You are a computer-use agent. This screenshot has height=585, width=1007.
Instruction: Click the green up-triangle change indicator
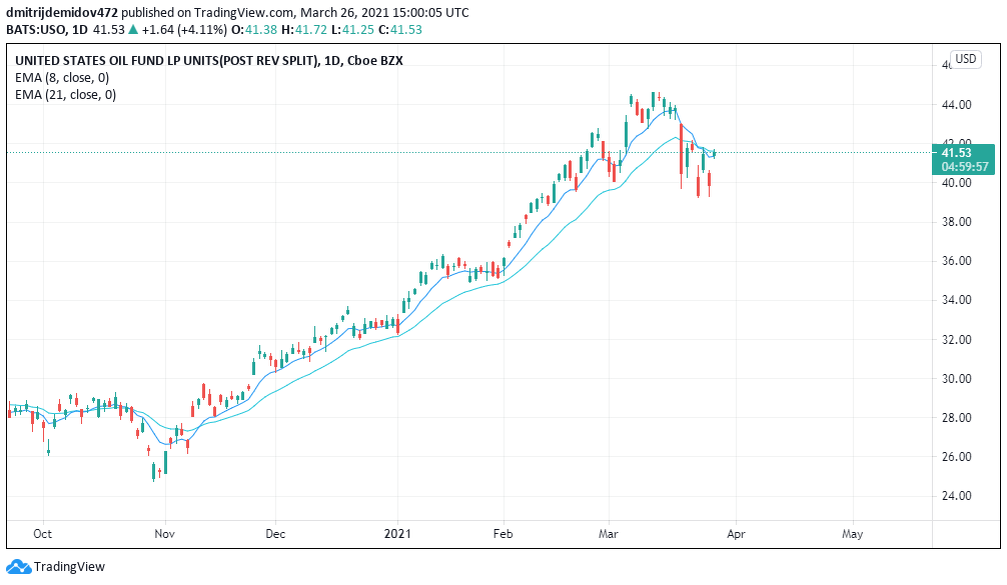[x=133, y=30]
